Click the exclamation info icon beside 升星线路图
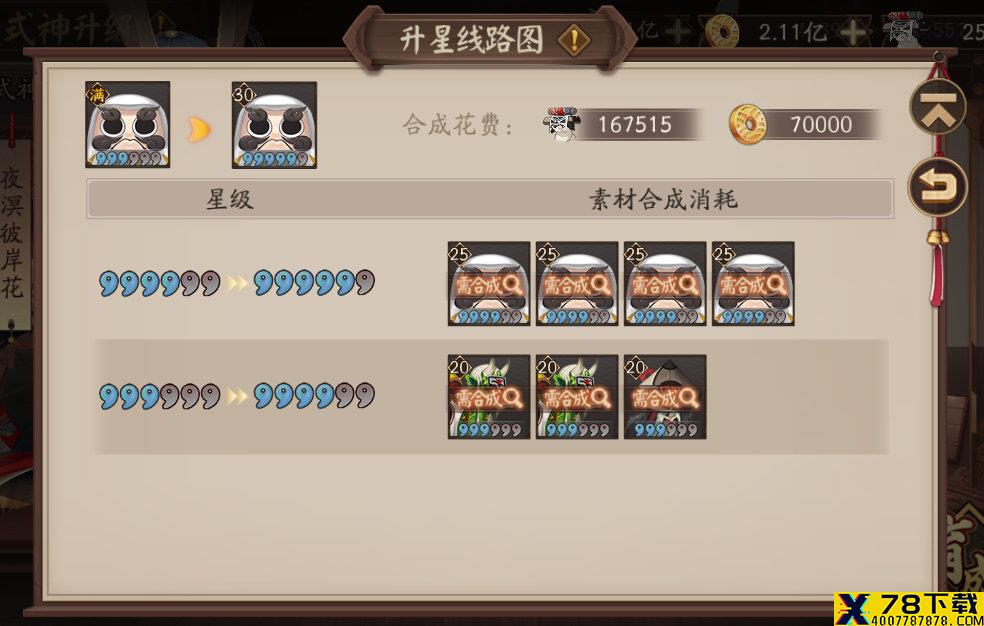984x626 pixels. pyautogui.click(x=573, y=41)
